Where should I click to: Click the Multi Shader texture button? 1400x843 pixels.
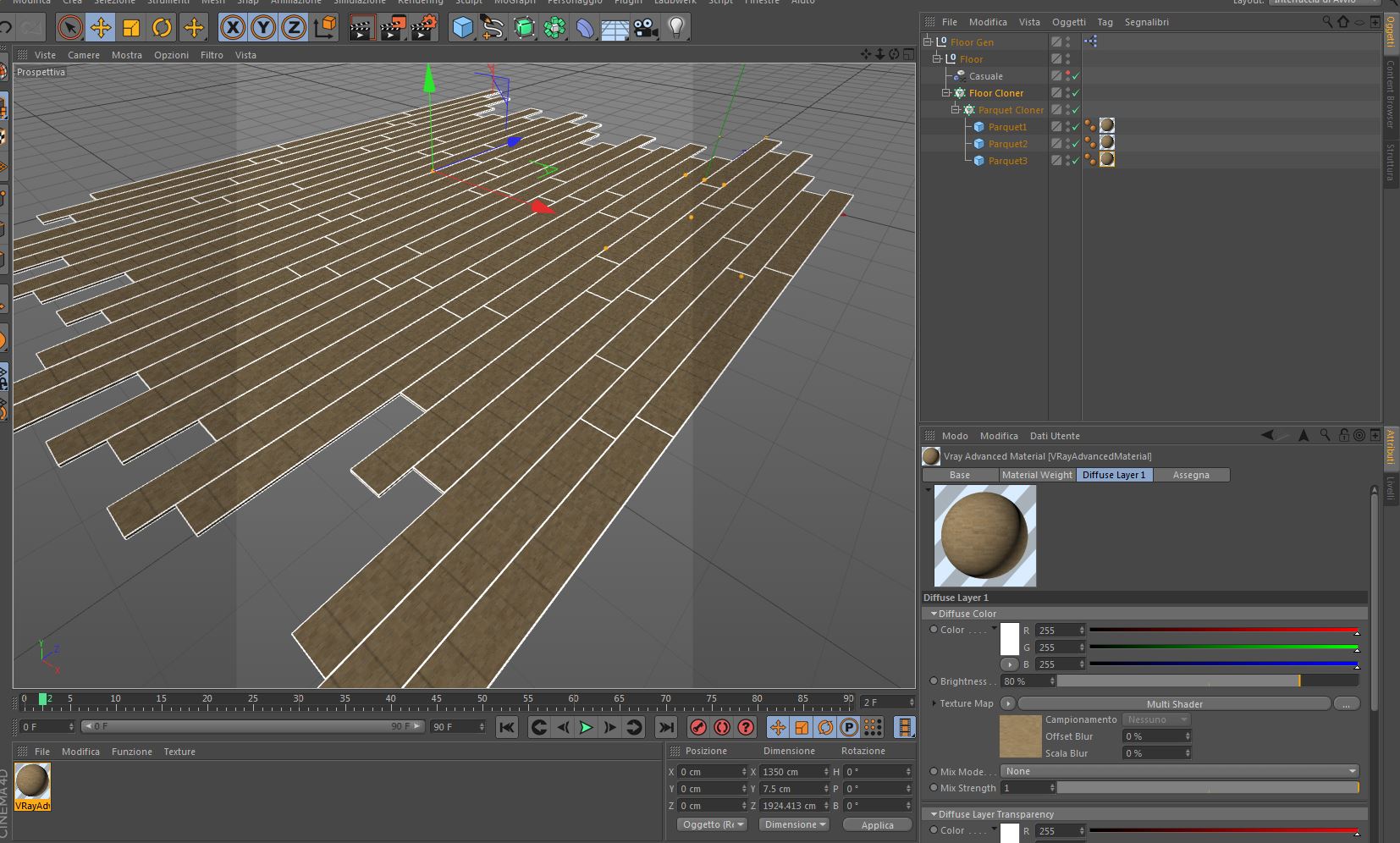pyautogui.click(x=1174, y=703)
